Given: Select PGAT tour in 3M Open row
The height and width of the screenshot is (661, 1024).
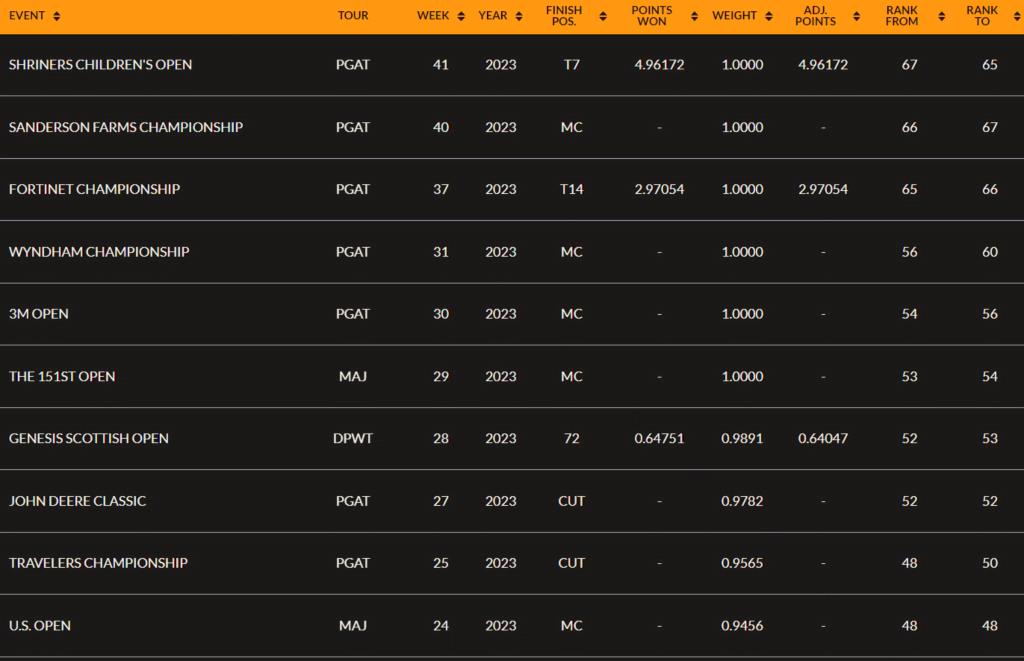Looking at the screenshot, I should [353, 314].
